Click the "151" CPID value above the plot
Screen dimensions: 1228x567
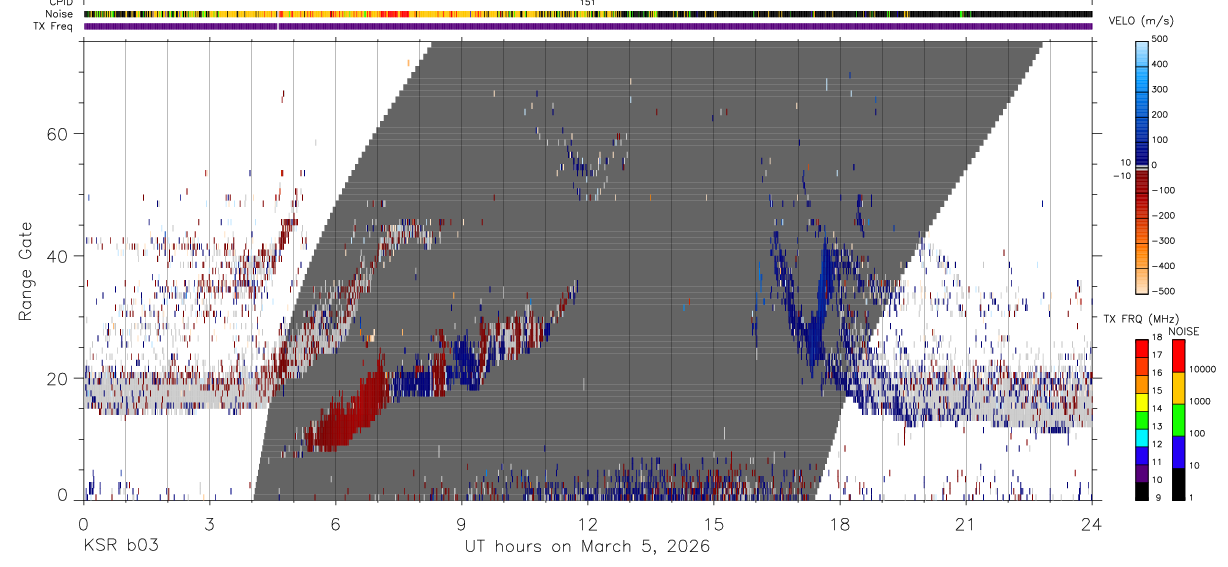click(x=588, y=4)
